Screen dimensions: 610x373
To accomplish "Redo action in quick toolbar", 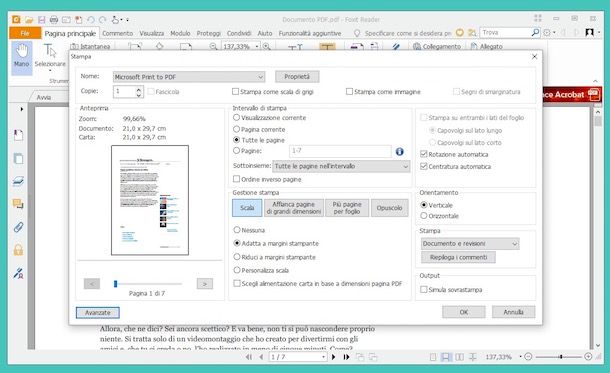I will click(103, 19).
